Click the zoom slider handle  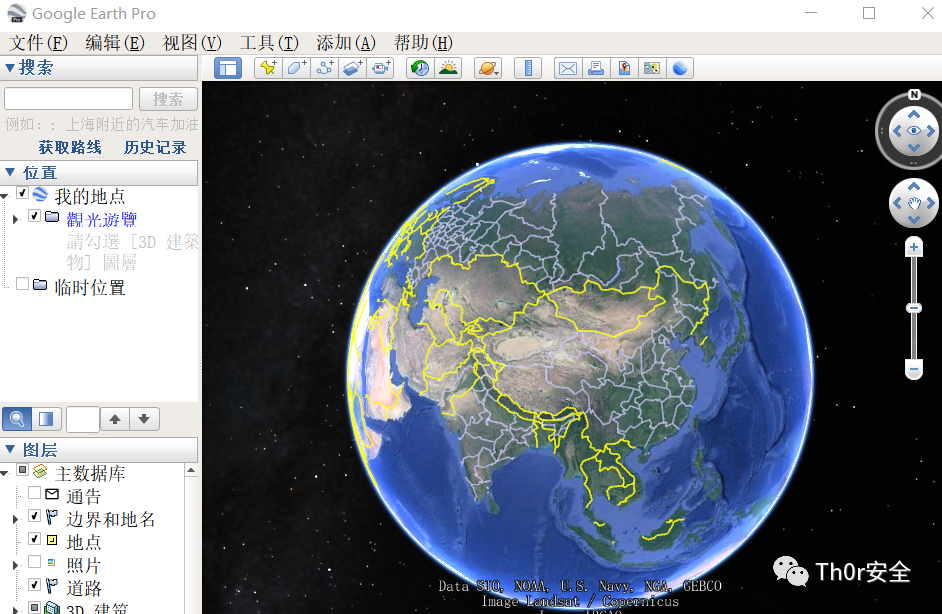coord(914,308)
